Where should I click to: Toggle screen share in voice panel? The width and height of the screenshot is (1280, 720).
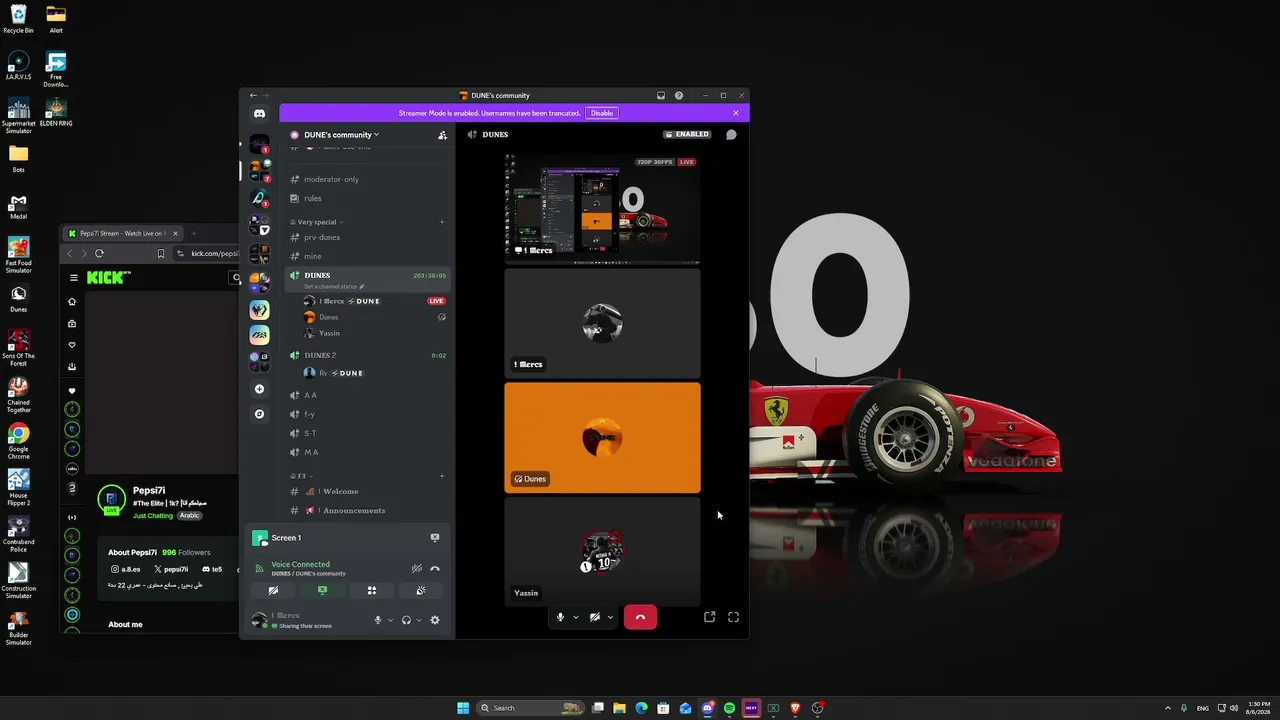[322, 590]
